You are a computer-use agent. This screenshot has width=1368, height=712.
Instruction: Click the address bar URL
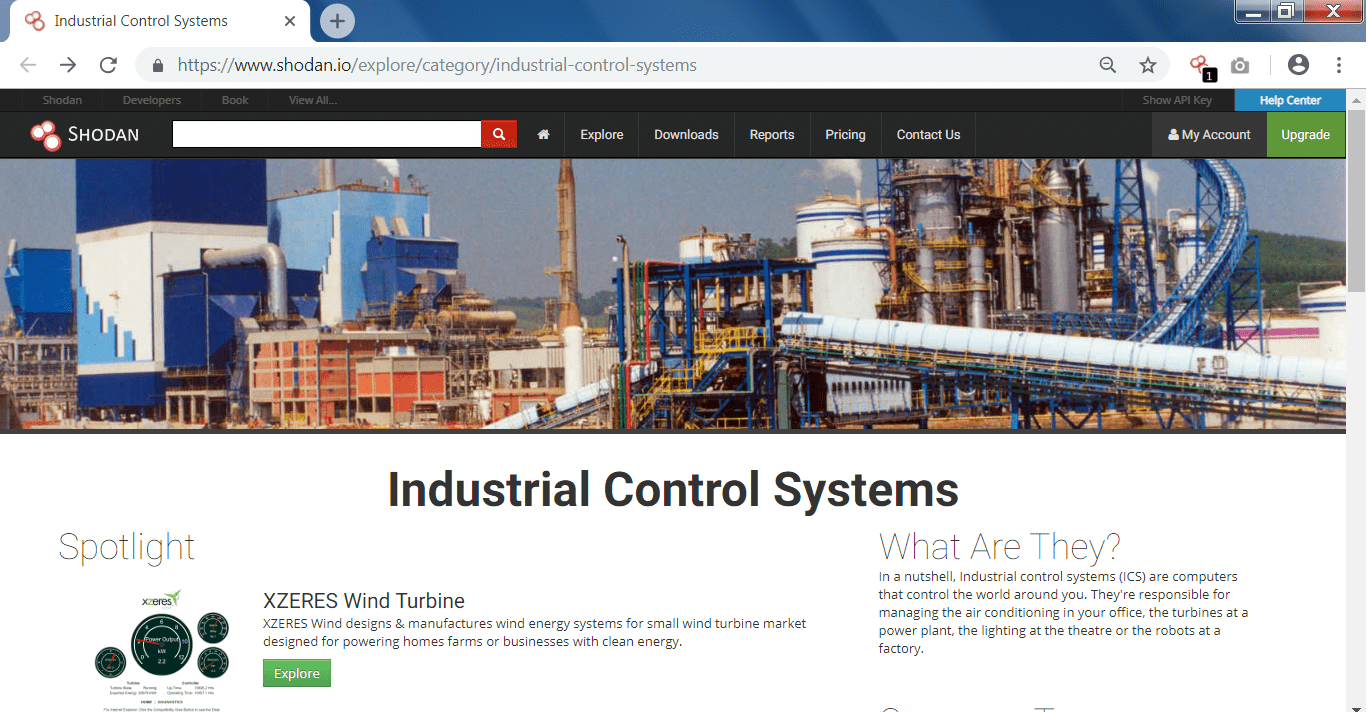pyautogui.click(x=437, y=66)
